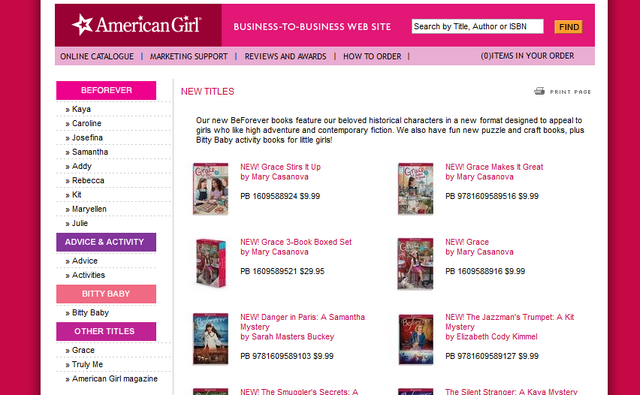
Task: Open the Danger in Paris book cover
Action: [x=211, y=339]
